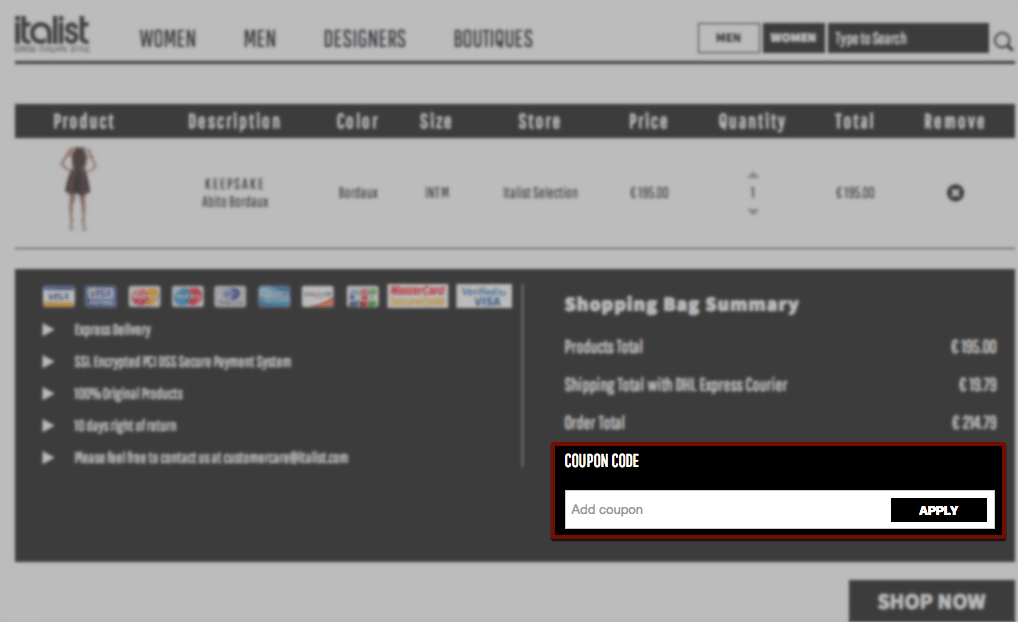Open the BOUTIQUES menu
The width and height of the screenshot is (1018, 622).
pos(493,39)
